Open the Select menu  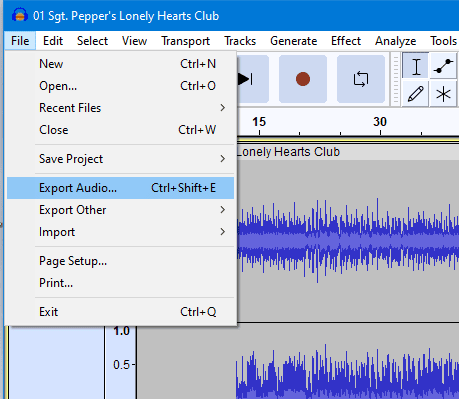click(92, 41)
